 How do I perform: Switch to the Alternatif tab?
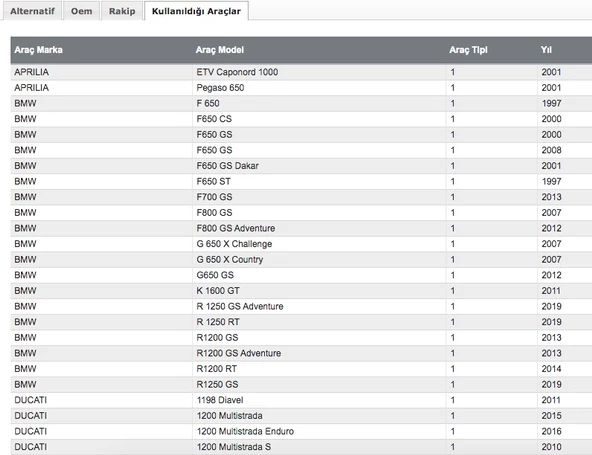pyautogui.click(x=32, y=11)
